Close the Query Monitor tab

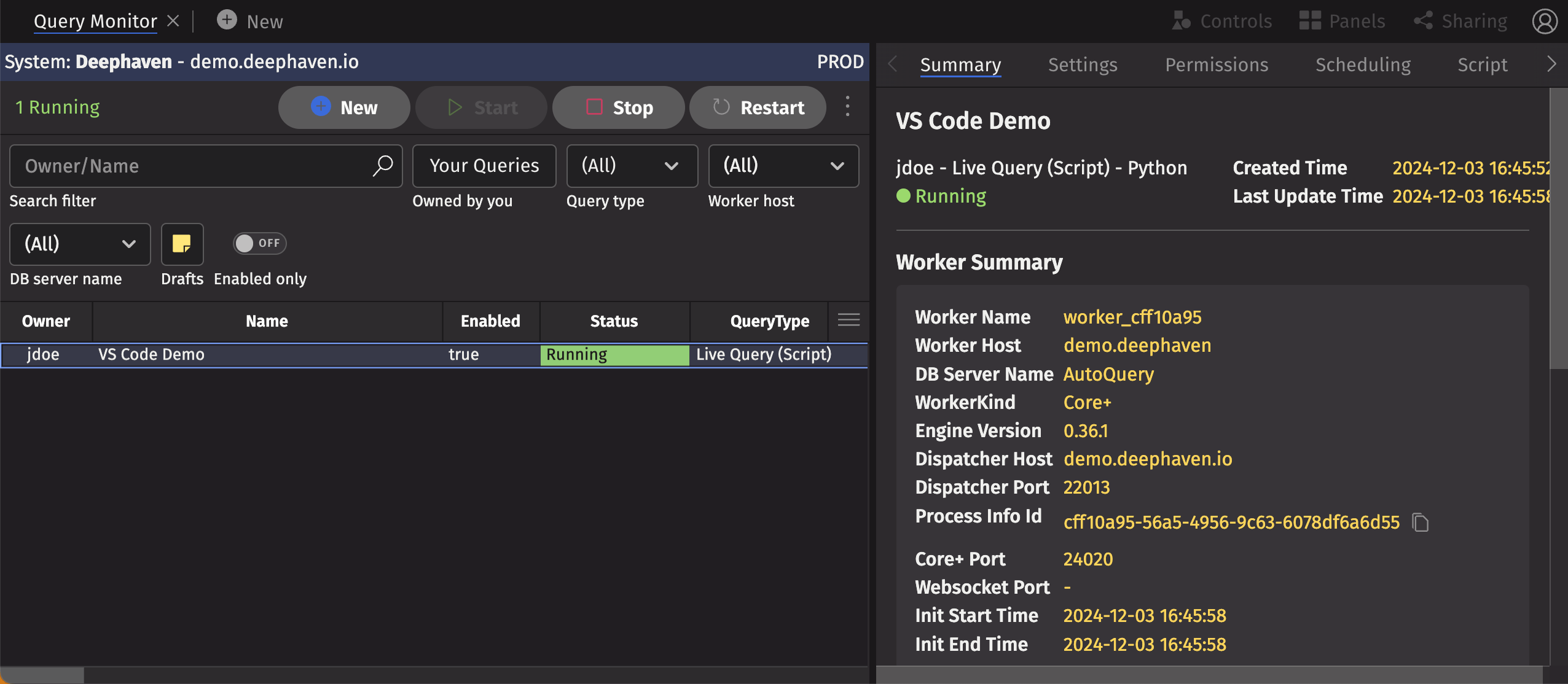tap(173, 21)
